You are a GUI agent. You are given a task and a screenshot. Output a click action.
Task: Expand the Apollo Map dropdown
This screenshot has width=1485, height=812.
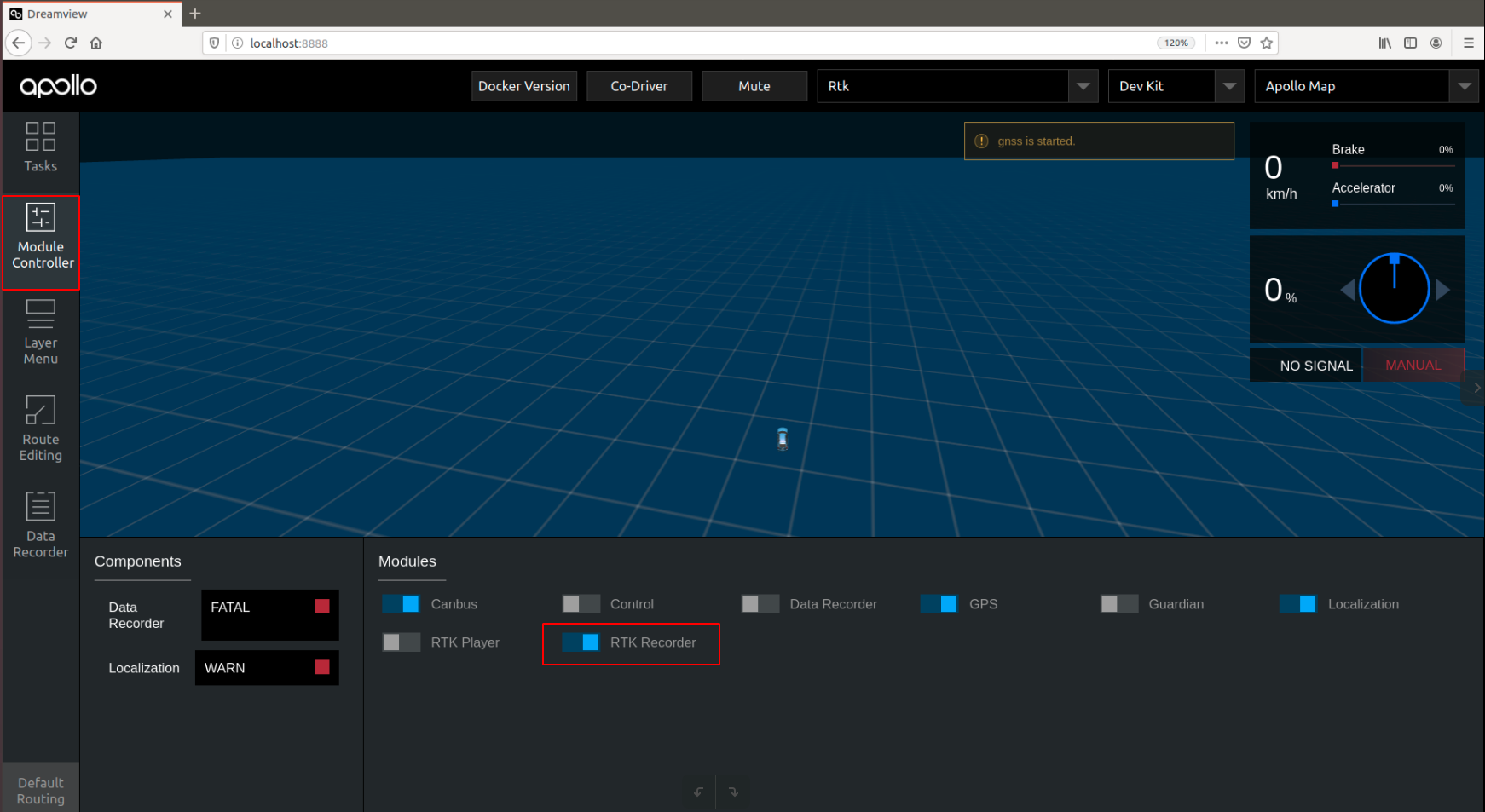click(x=1464, y=86)
